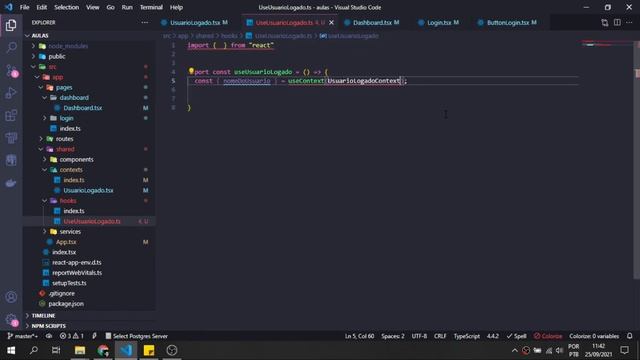Screen dimensions: 640x360
Task: Open the Search view in activity bar
Action: tap(11, 47)
